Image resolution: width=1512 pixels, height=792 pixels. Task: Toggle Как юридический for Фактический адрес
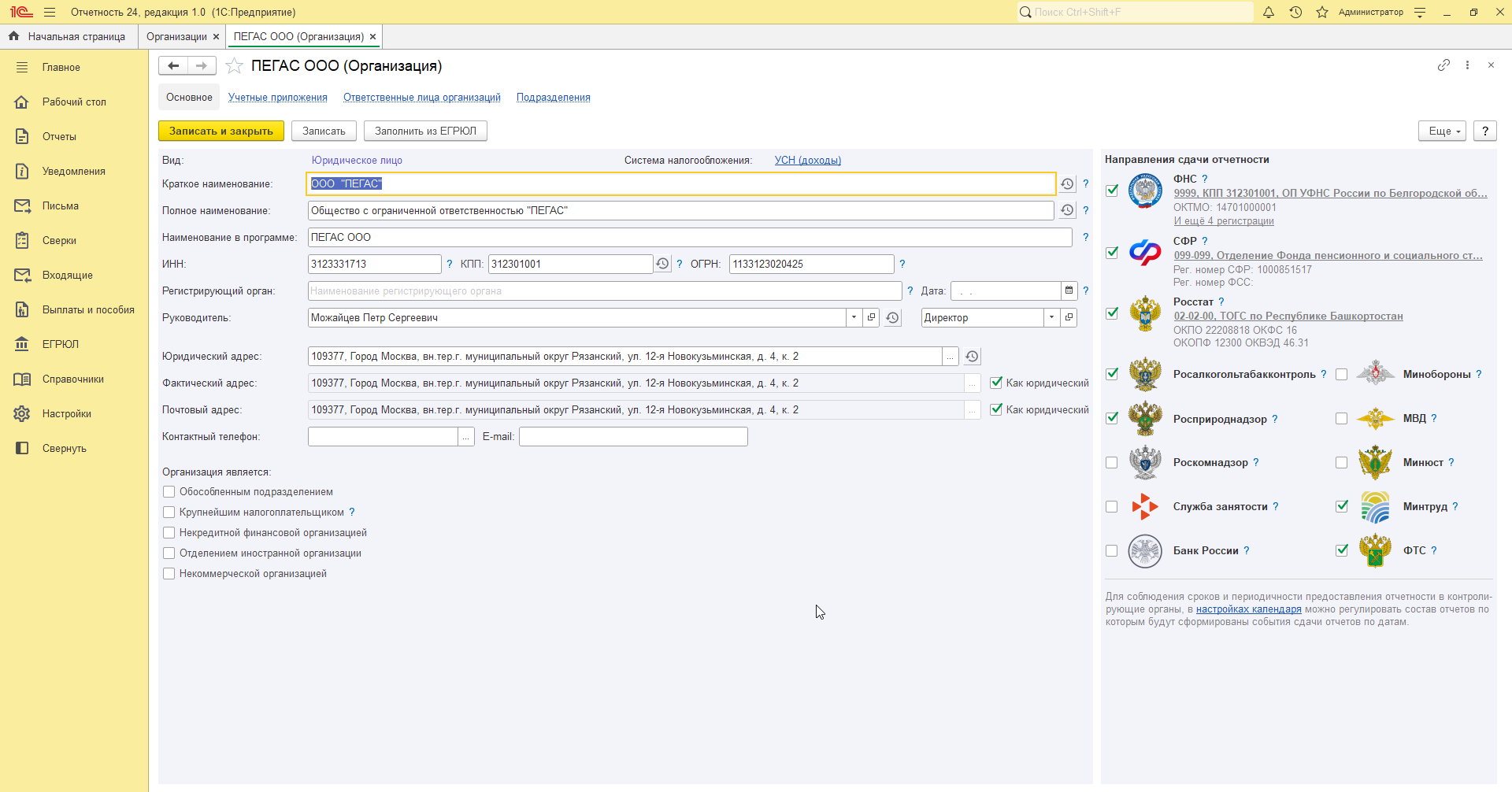[996, 383]
